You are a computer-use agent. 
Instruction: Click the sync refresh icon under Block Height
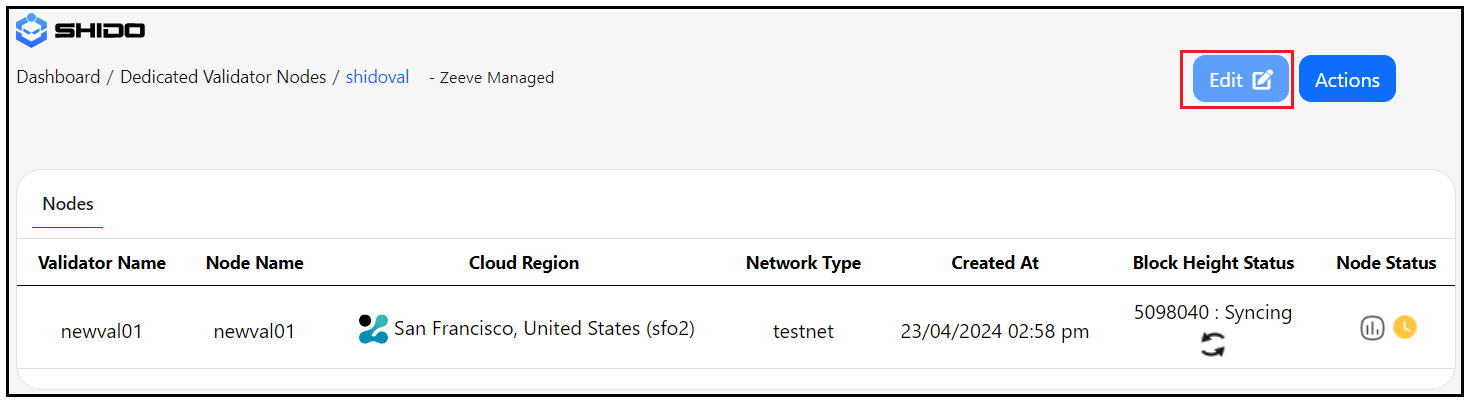coord(1213,346)
